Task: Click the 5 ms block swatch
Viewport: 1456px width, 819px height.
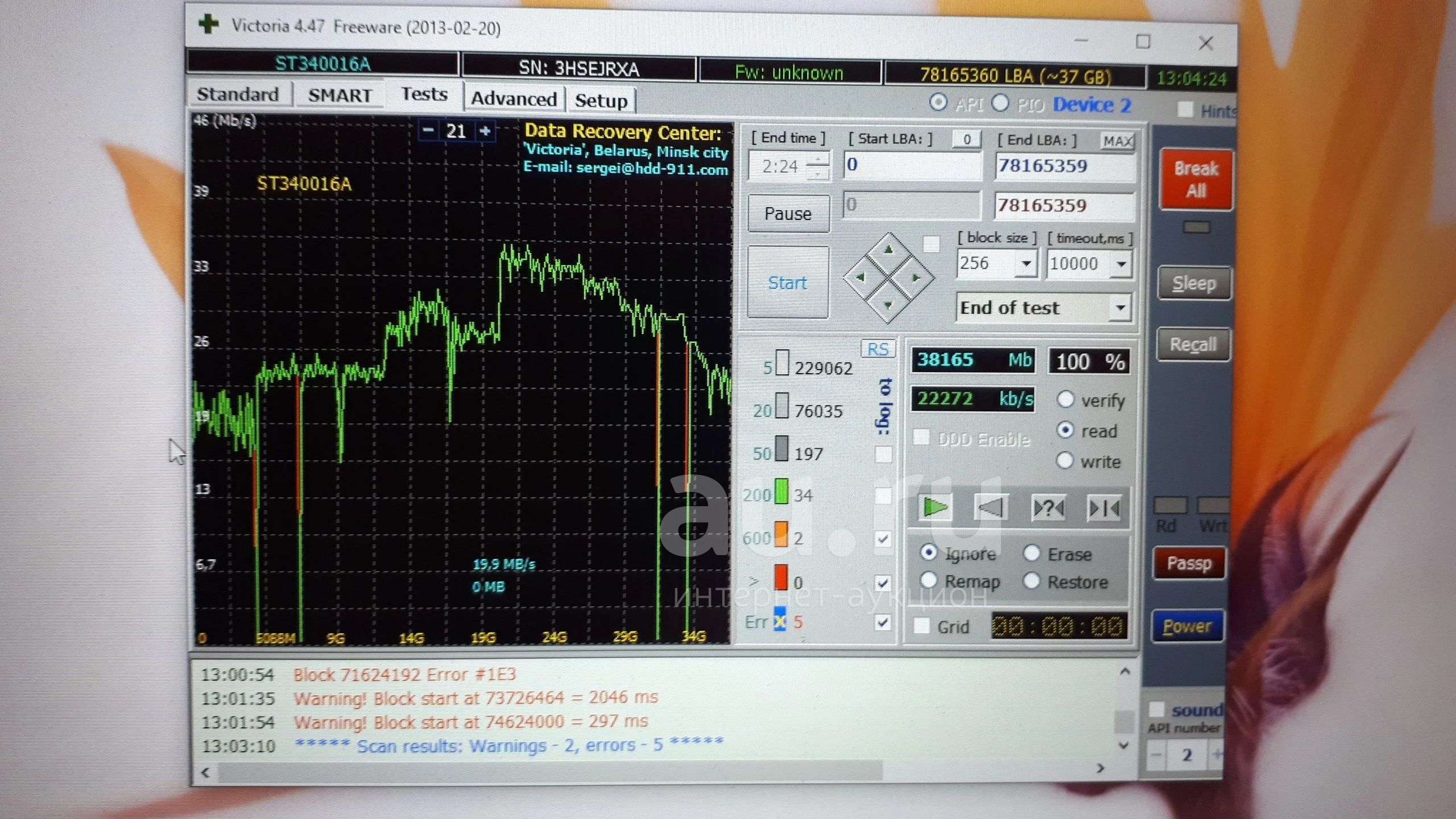Action: (783, 363)
